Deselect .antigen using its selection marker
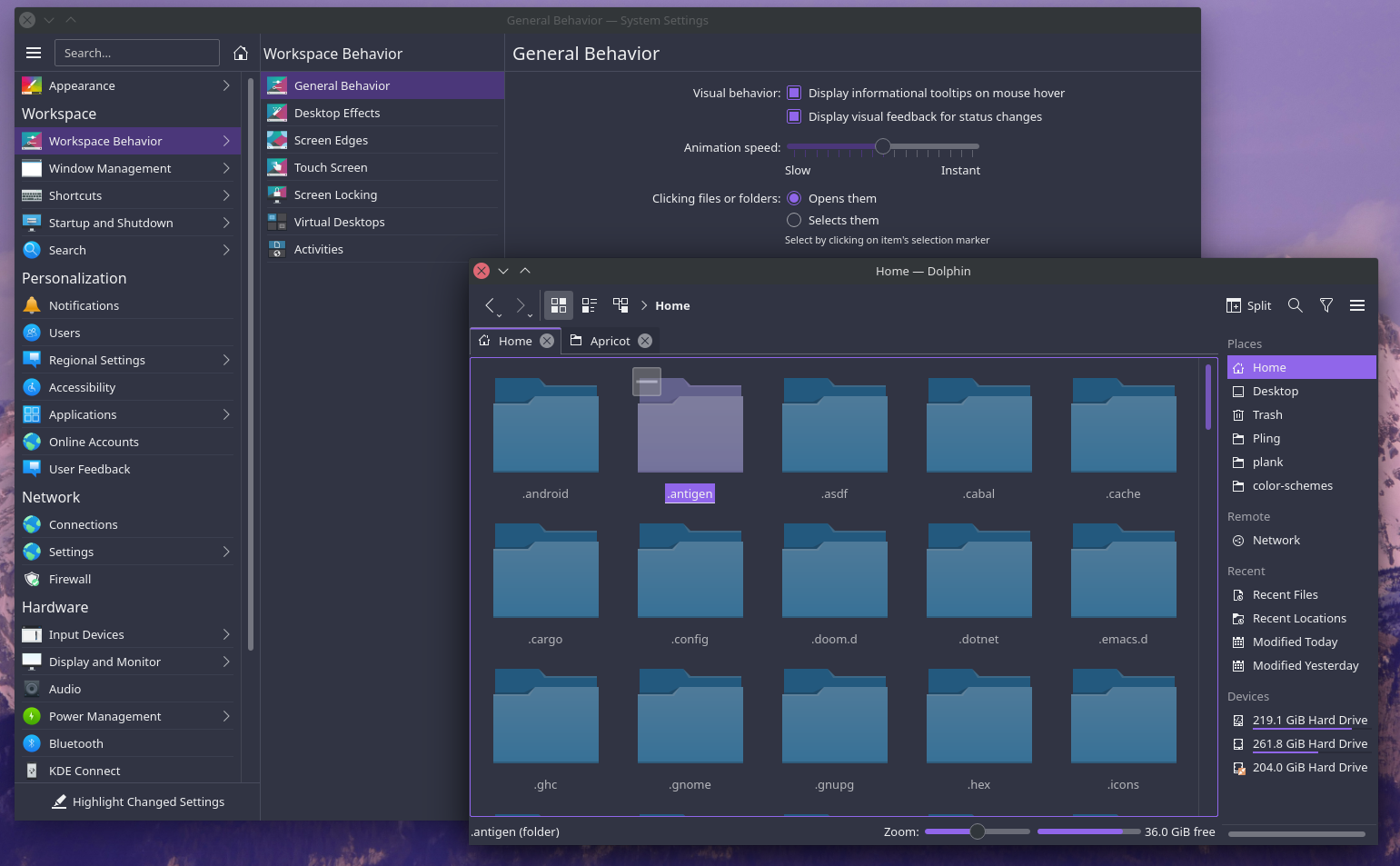 [x=647, y=382]
